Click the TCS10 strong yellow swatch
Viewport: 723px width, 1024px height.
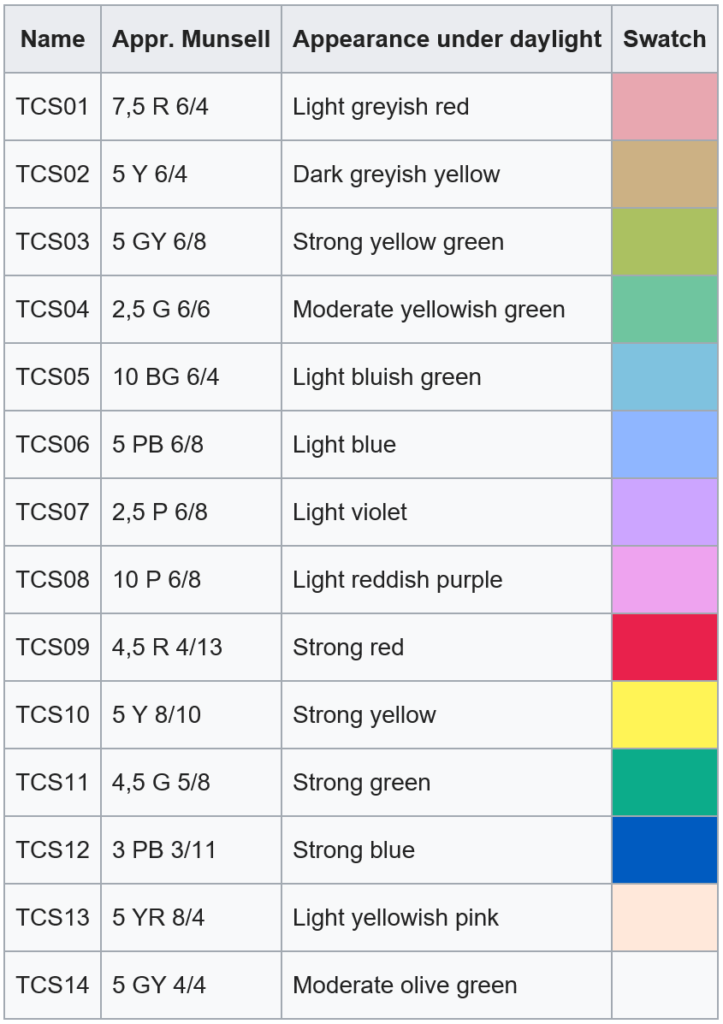click(x=665, y=714)
